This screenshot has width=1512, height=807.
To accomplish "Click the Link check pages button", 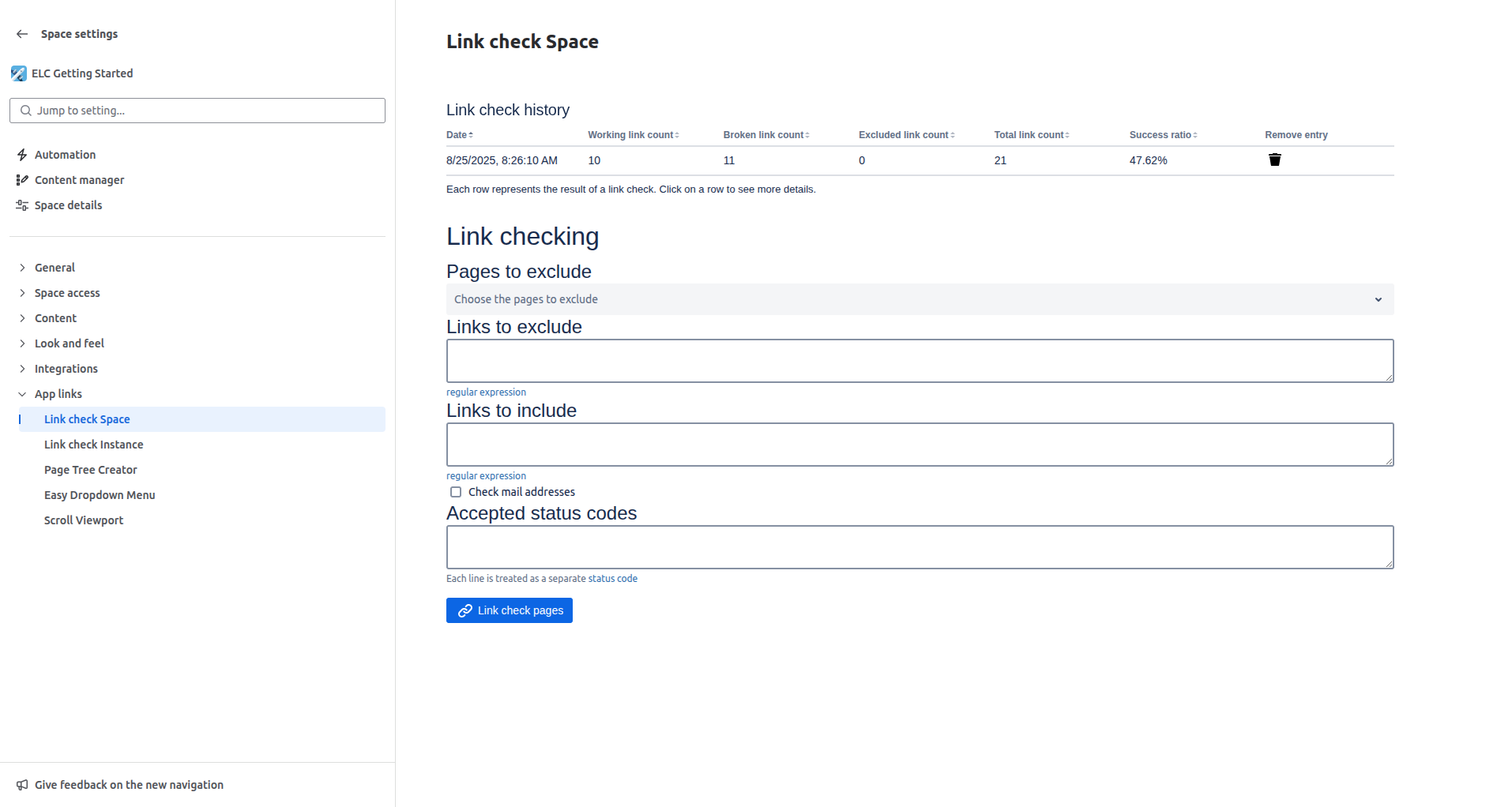I will tap(509, 610).
